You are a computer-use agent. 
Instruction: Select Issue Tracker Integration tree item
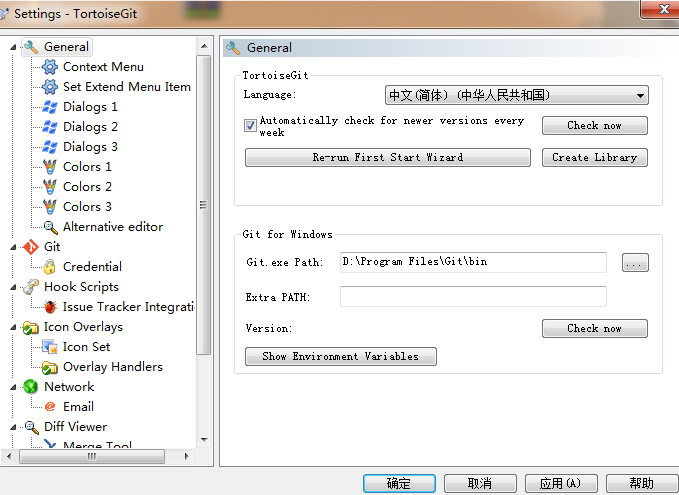[129, 307]
